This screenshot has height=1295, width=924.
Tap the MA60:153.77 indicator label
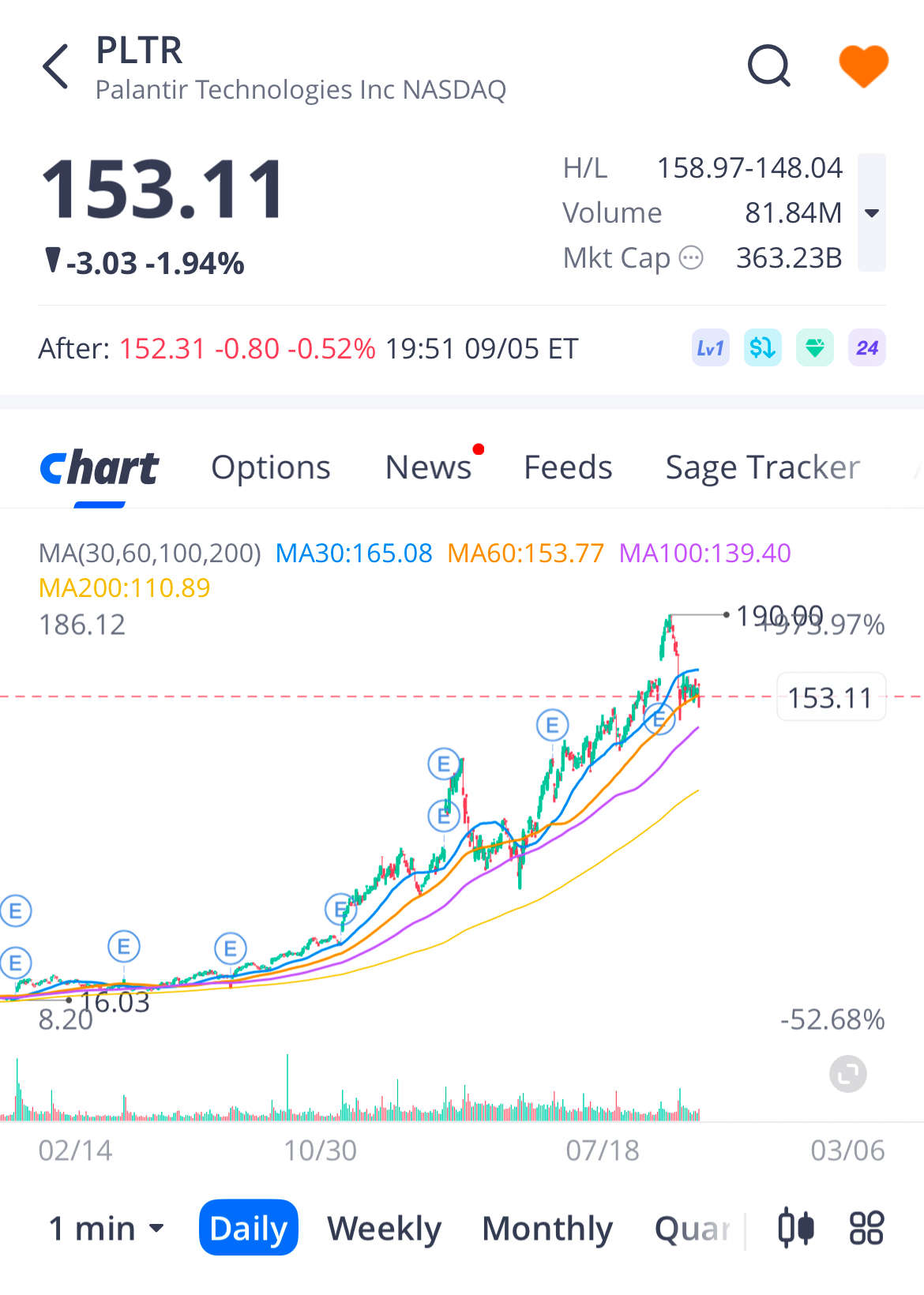525,553
